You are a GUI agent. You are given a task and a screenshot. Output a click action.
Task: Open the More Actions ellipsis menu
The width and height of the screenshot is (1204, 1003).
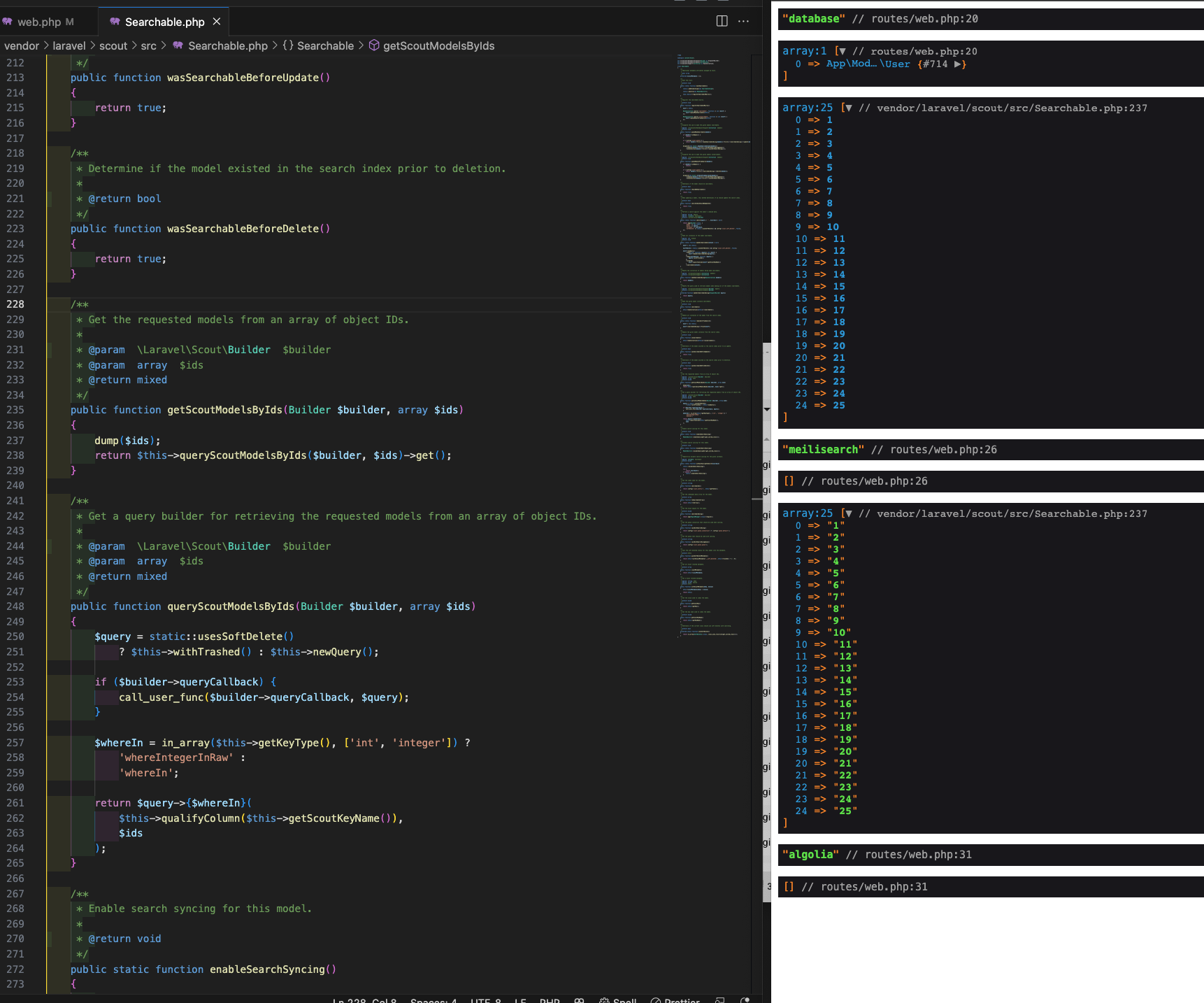743,21
